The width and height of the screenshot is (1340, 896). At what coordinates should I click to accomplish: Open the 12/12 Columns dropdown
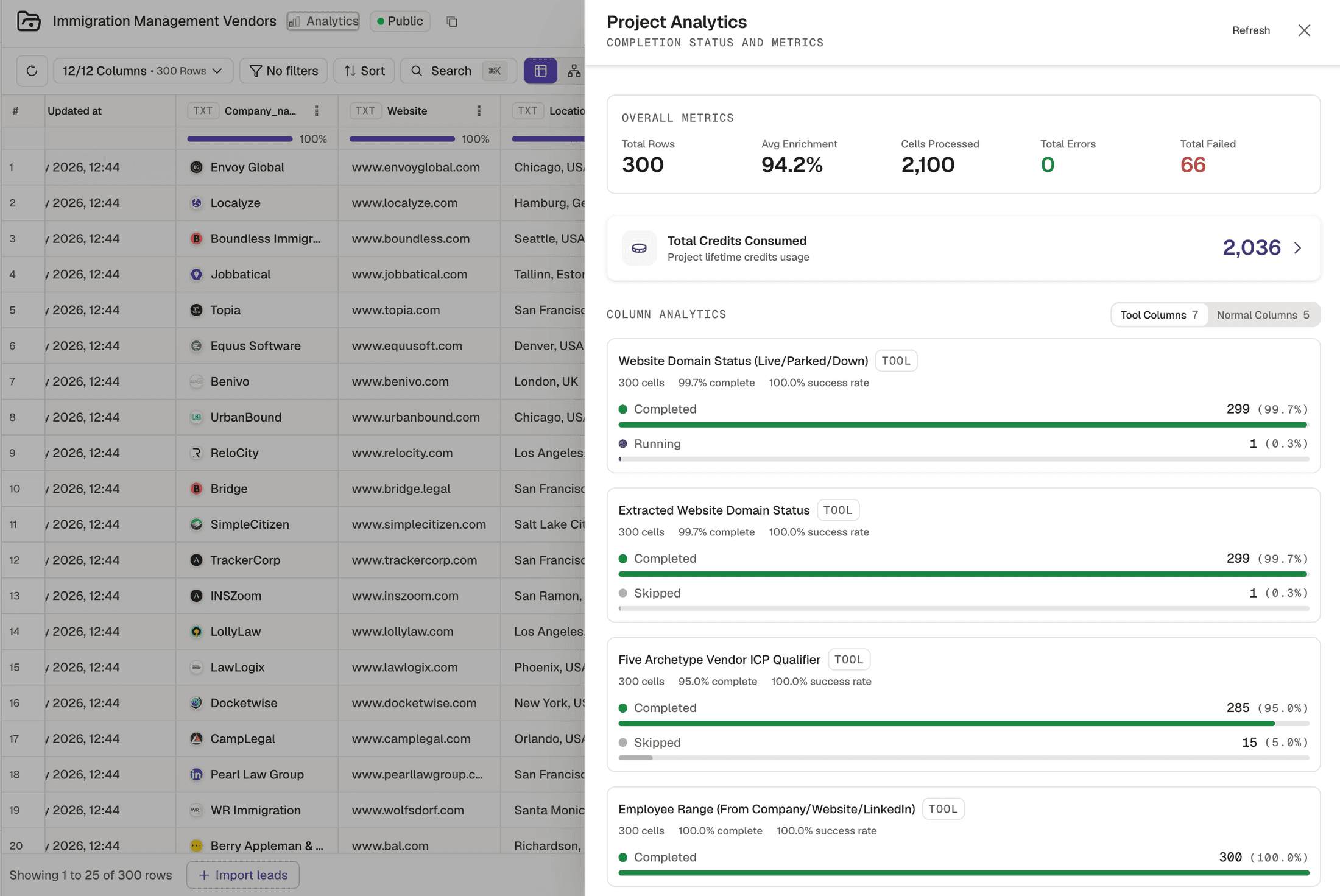tap(143, 71)
